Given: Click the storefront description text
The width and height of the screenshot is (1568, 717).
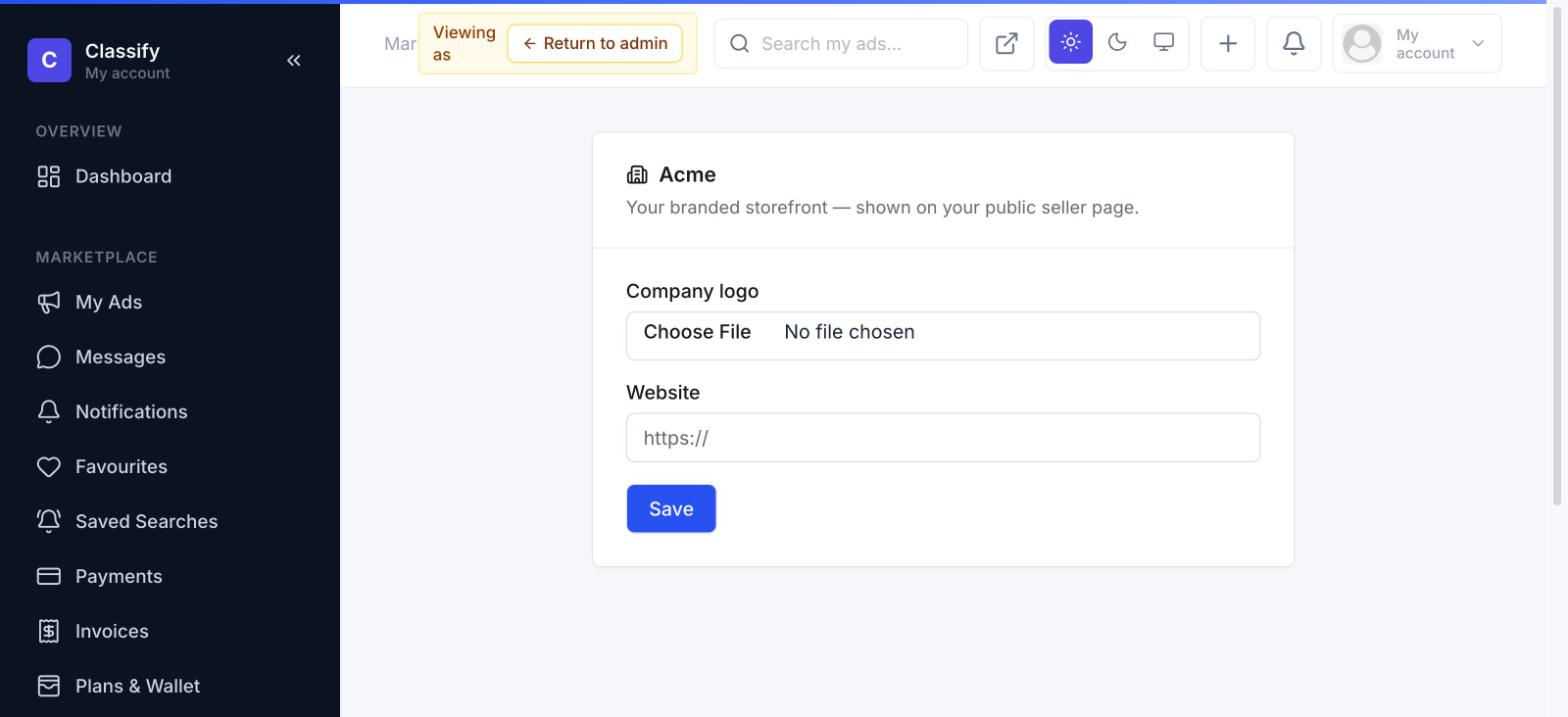Looking at the screenshot, I should [882, 208].
